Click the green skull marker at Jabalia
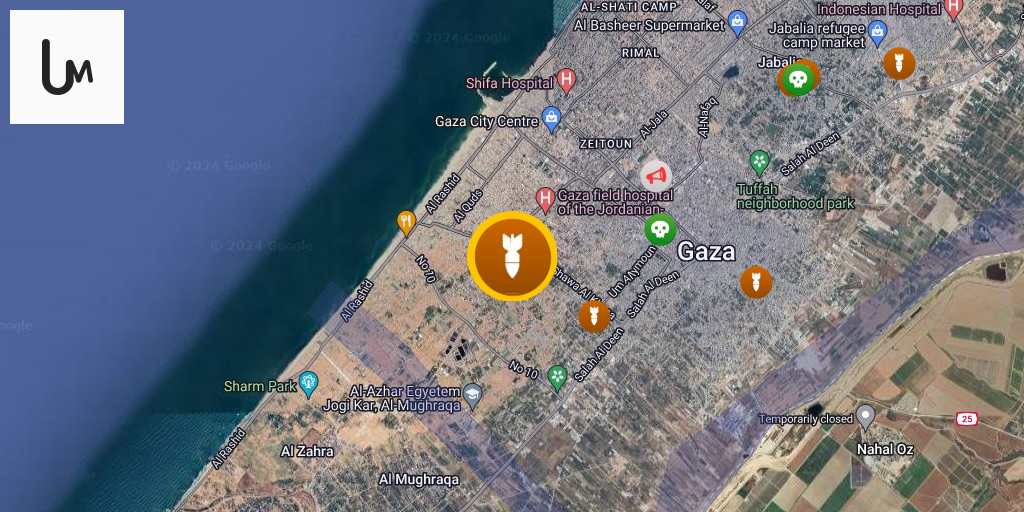This screenshot has height=512, width=1024. (798, 80)
